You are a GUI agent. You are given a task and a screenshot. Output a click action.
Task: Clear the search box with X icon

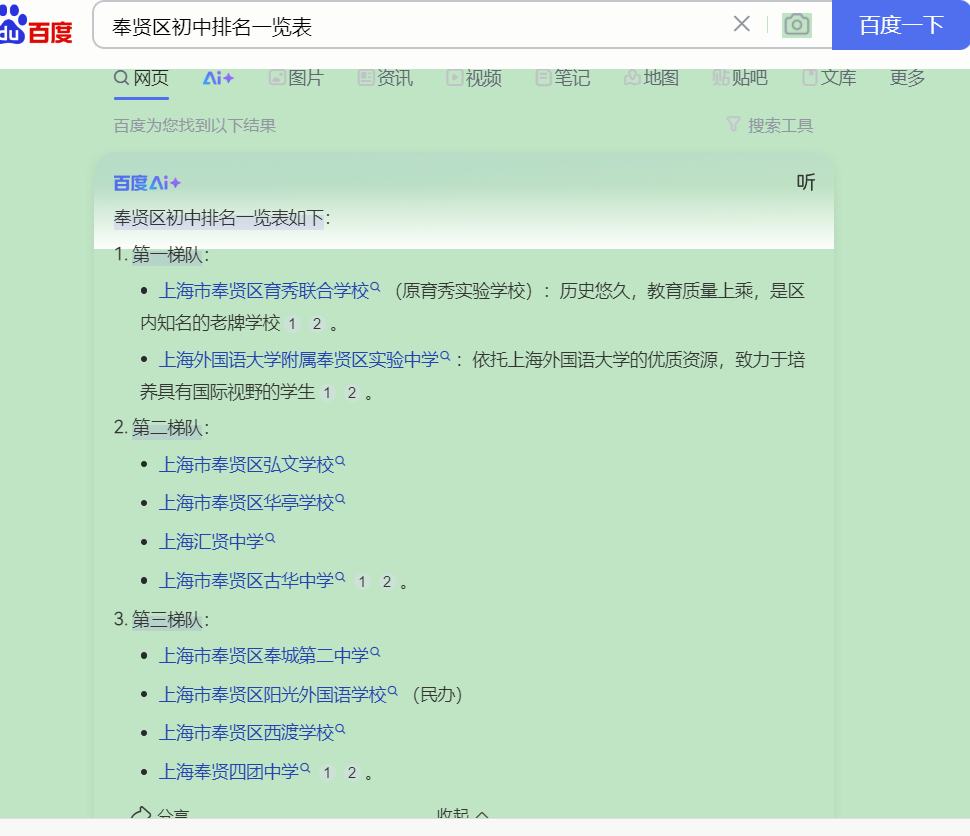(x=741, y=24)
